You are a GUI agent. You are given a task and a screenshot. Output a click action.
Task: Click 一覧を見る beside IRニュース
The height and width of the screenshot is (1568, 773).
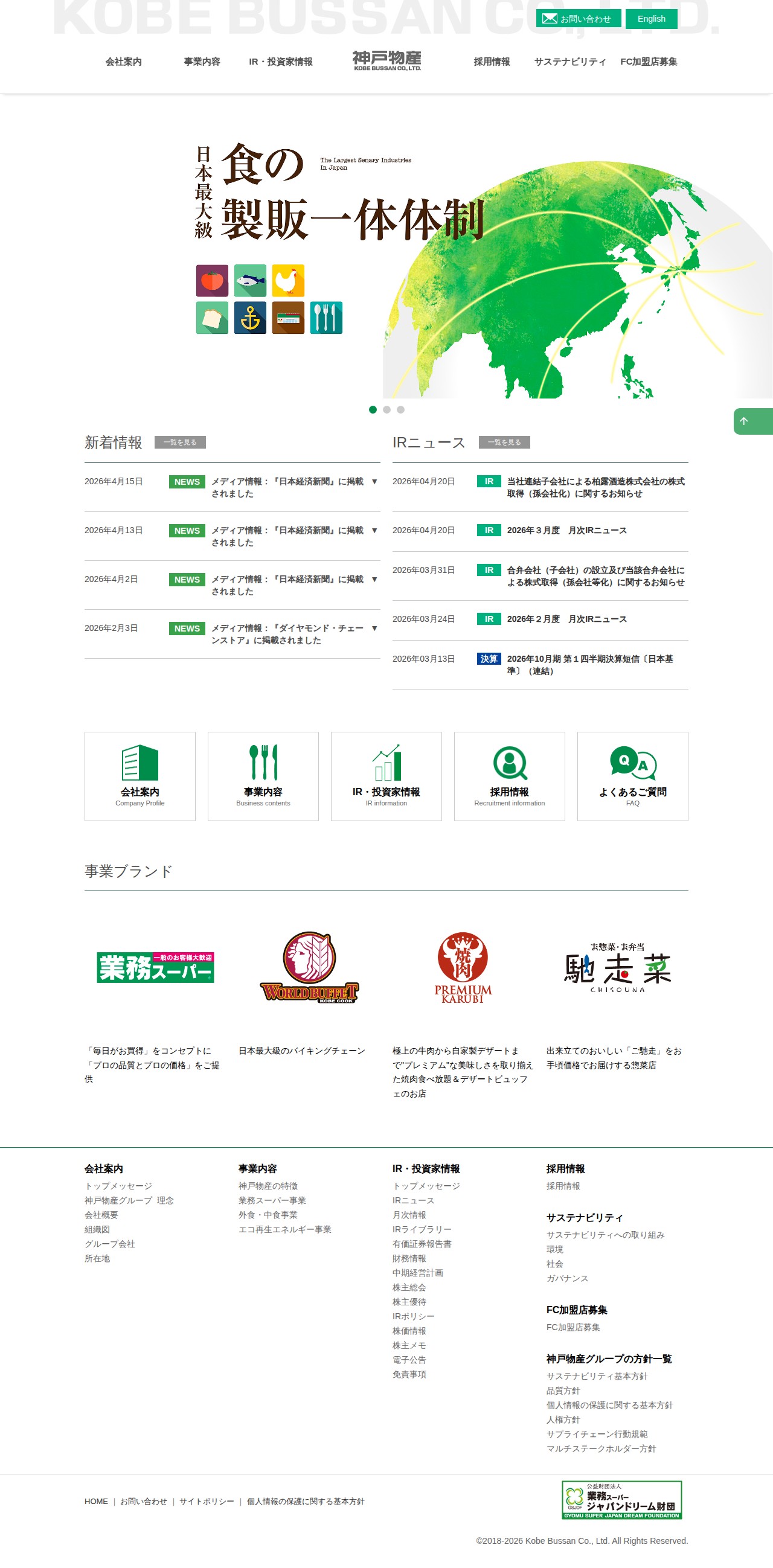505,442
